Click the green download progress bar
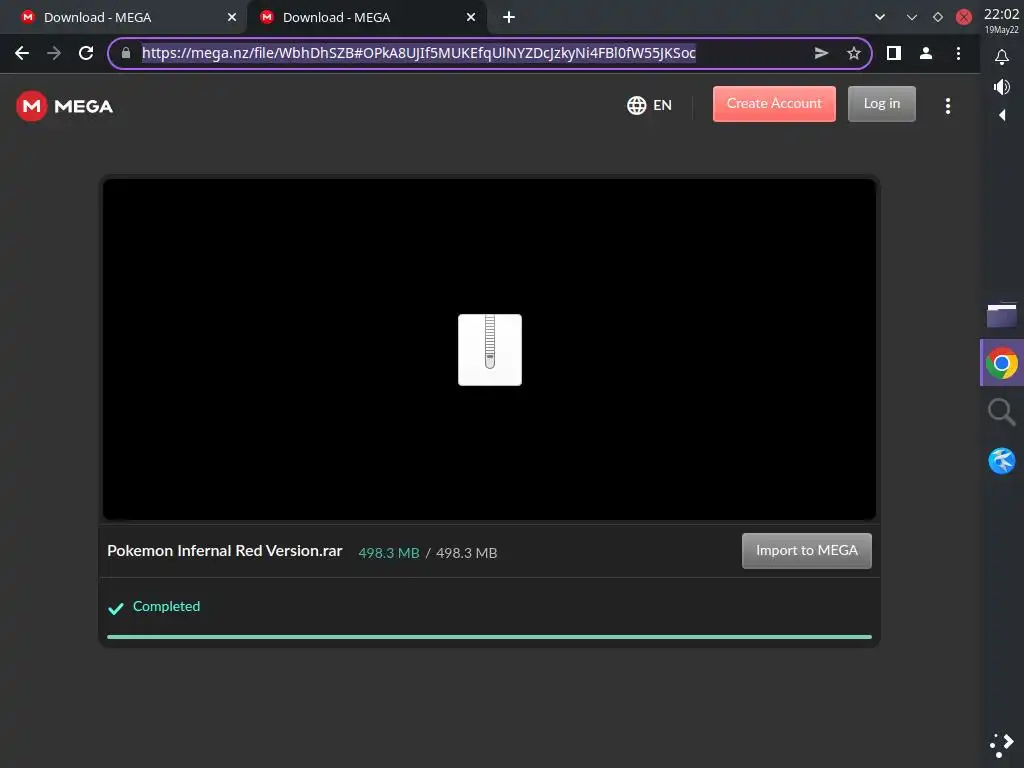This screenshot has height=768, width=1024. click(489, 637)
